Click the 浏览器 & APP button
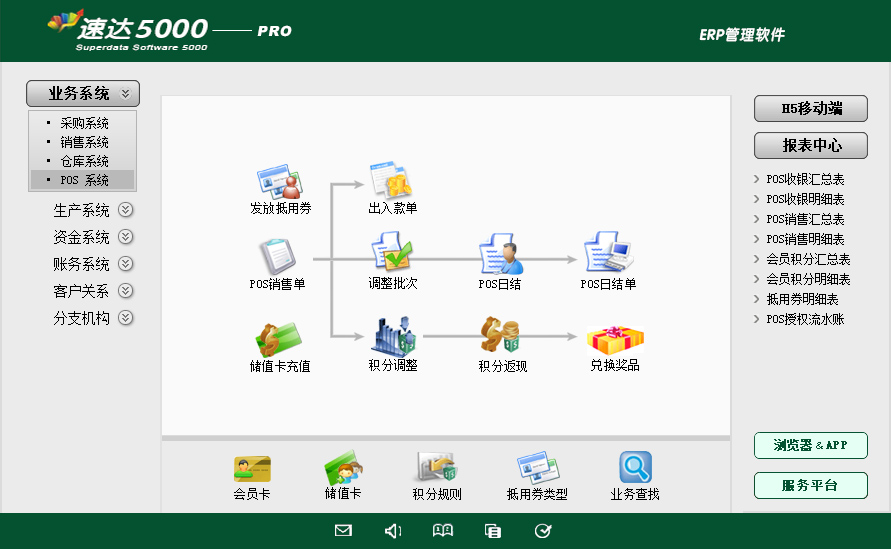Screen dimensions: 891x549 [811, 446]
